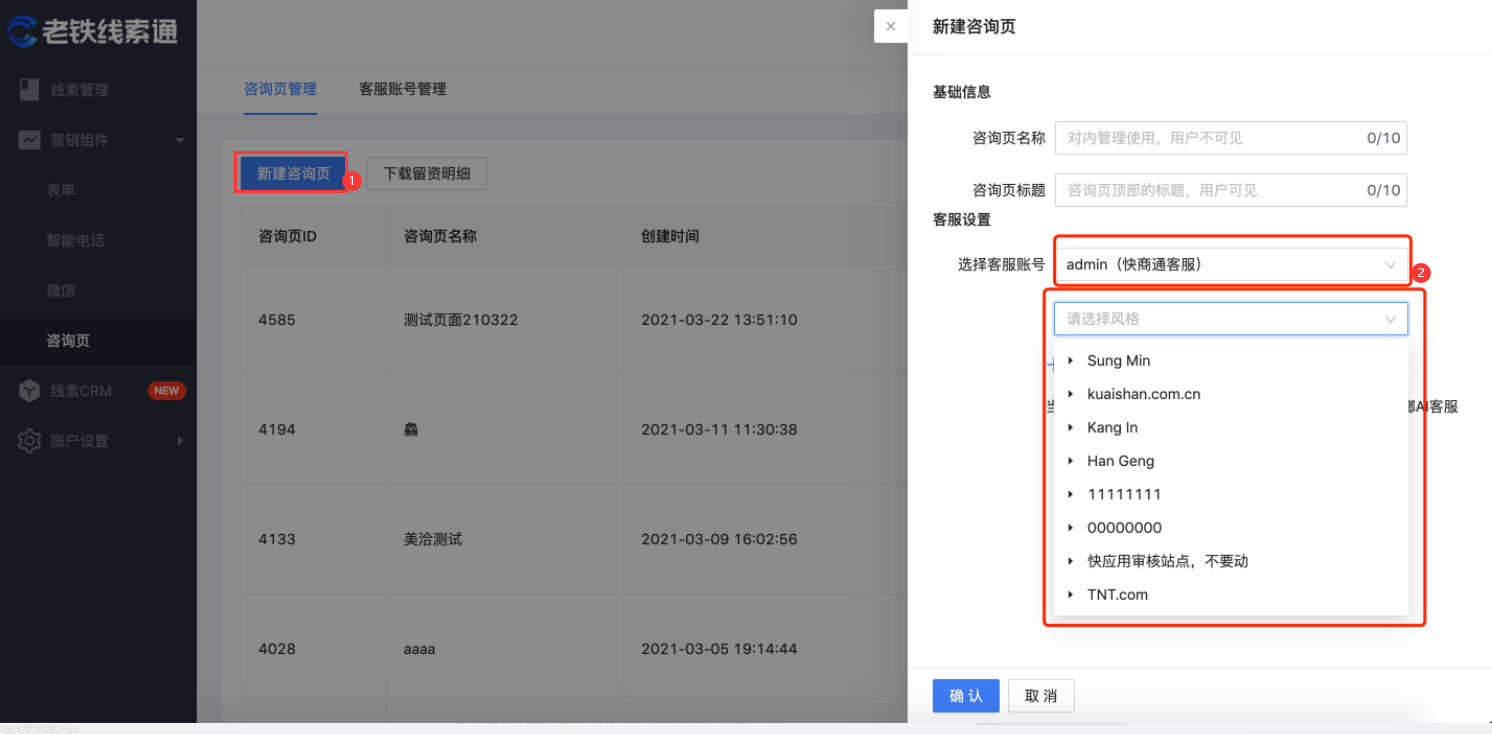Switch to the 客服账号管理 tab
This screenshot has height=734, width=1492.
pos(402,89)
